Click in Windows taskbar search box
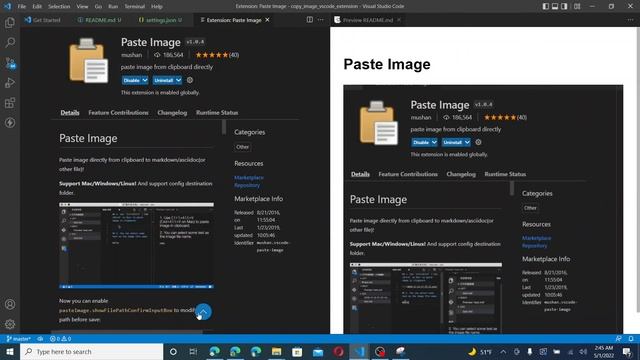This screenshot has height=360, width=640. click(x=91, y=351)
